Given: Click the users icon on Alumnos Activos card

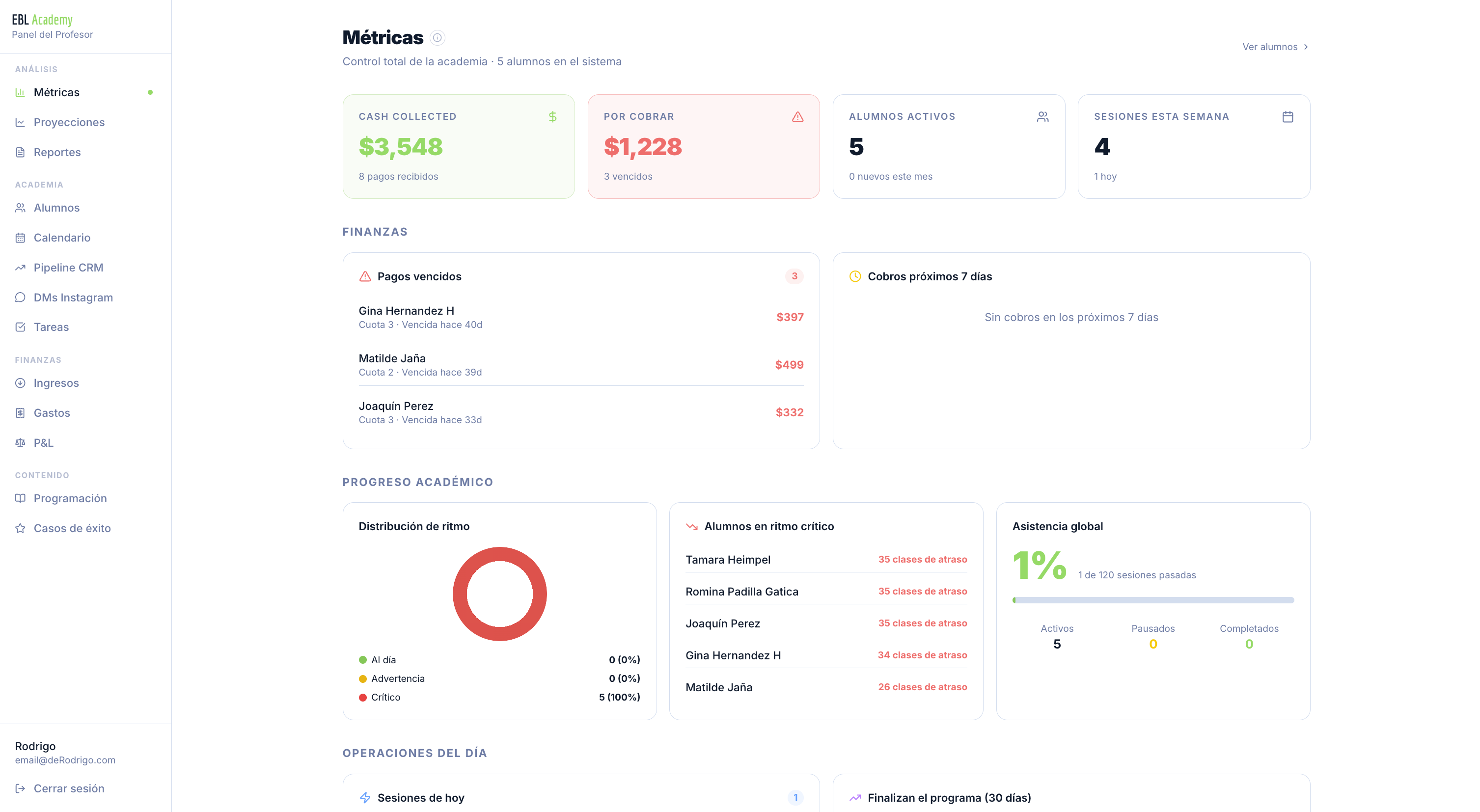Looking at the screenshot, I should point(1043,116).
